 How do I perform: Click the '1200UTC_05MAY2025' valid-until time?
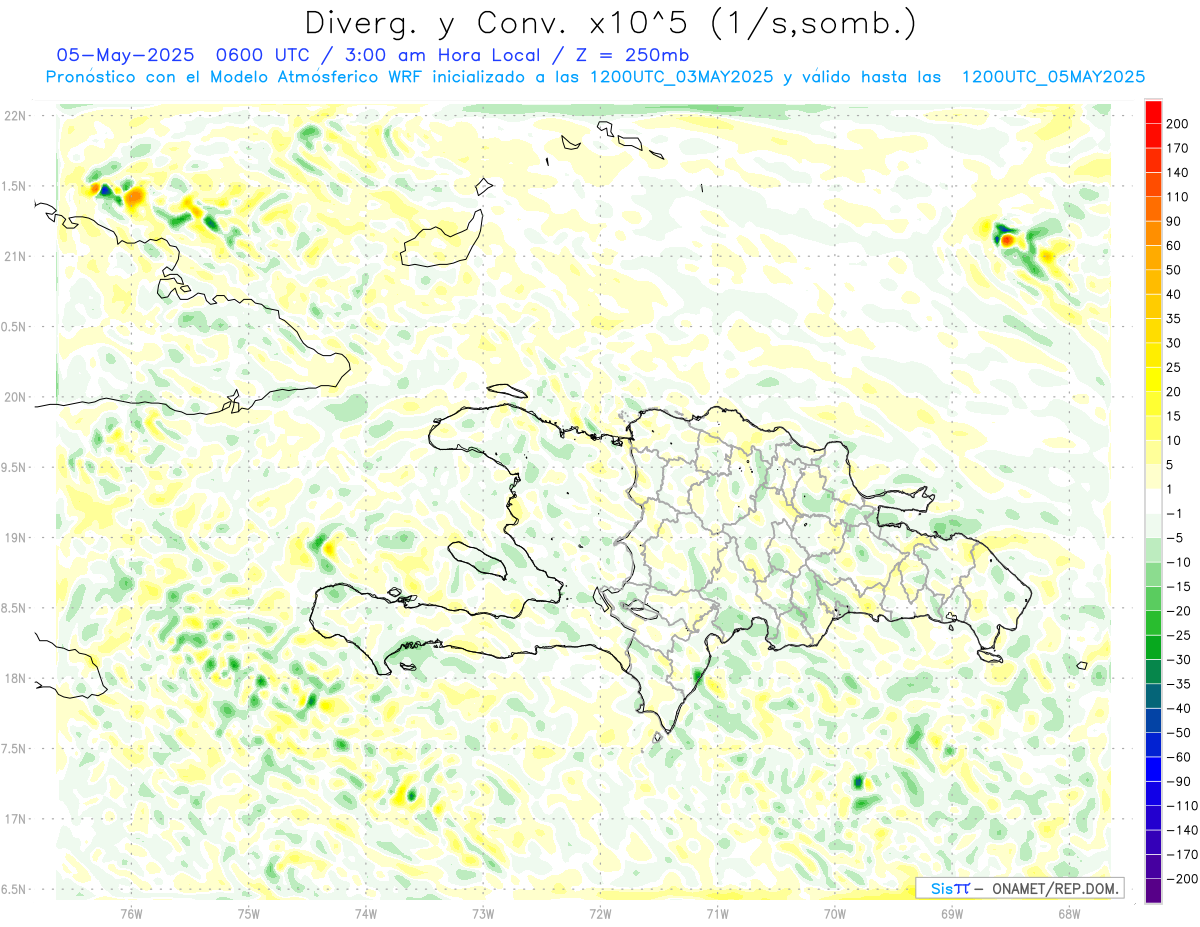(x=1053, y=77)
